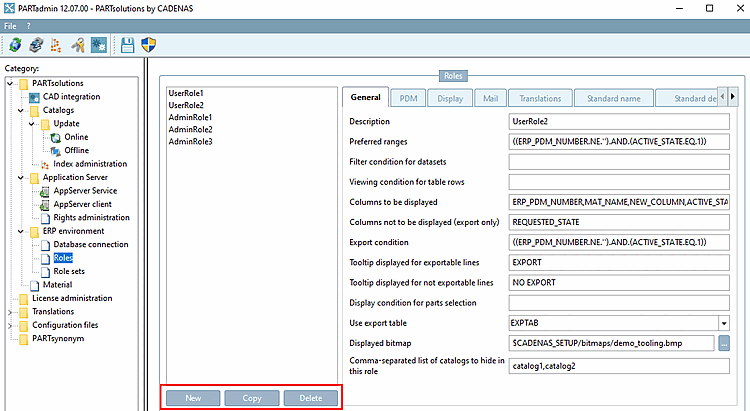750x411 pixels.
Task: Collapse the ERP environment node
Action: 21,231
